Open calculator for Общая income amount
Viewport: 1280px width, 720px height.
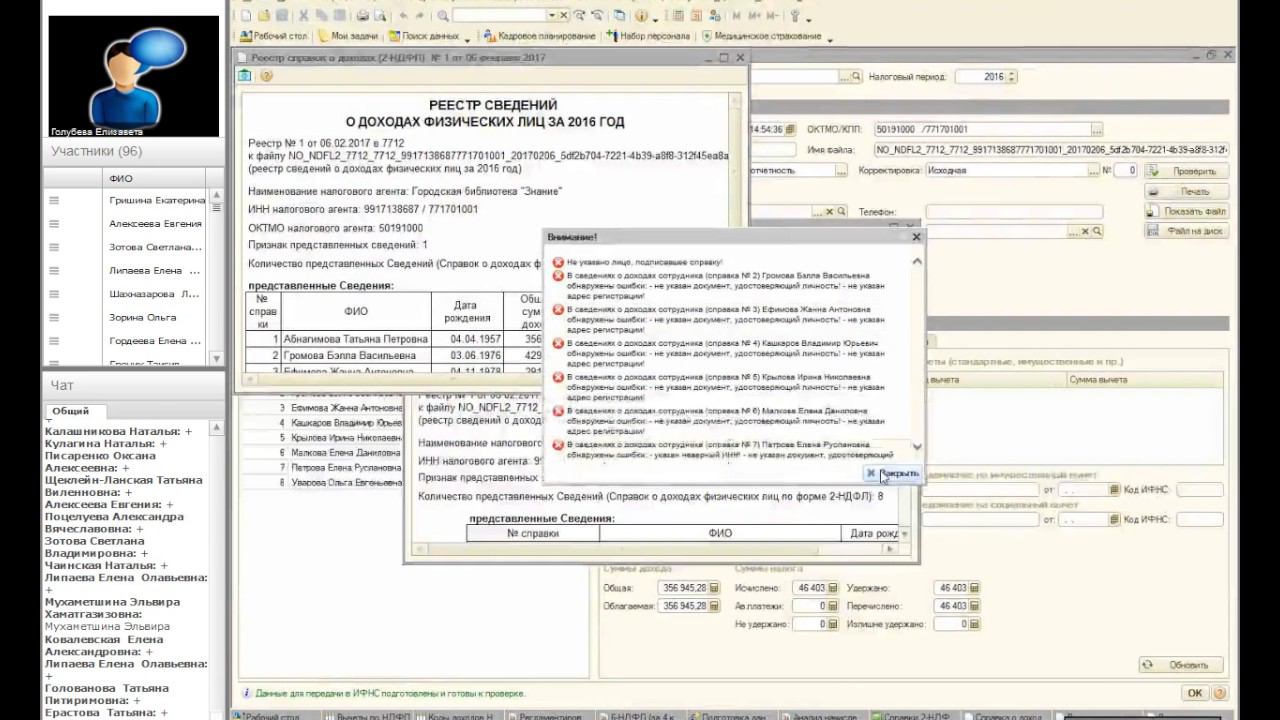[714, 588]
